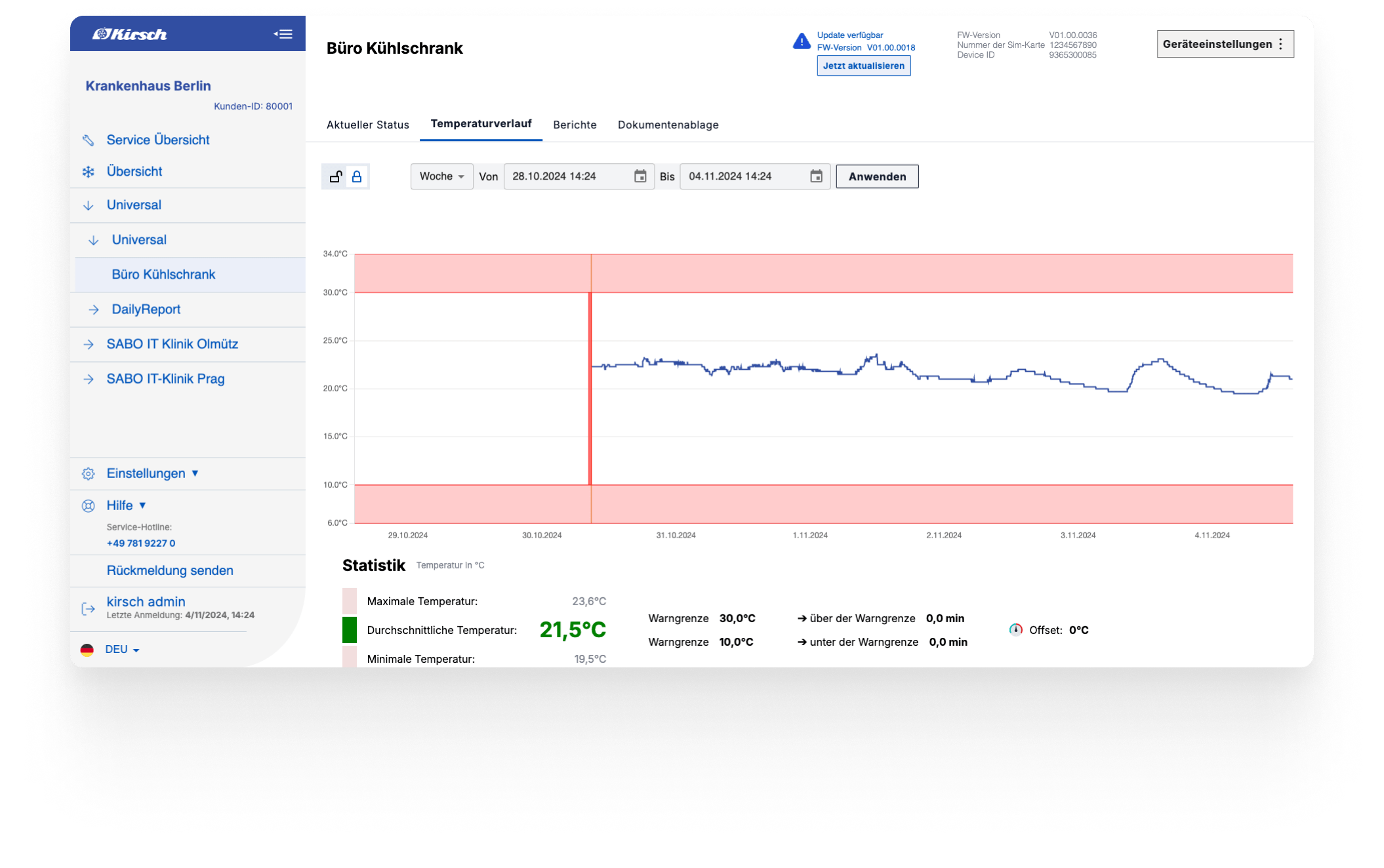Collapse the sidebar using the menu icon
This screenshot has width=1384, height=868.
tap(283, 34)
